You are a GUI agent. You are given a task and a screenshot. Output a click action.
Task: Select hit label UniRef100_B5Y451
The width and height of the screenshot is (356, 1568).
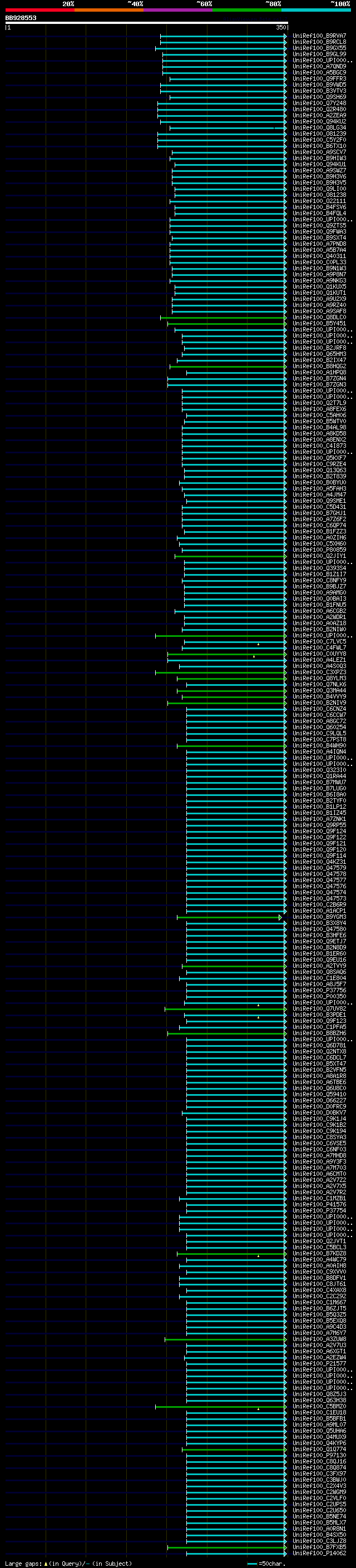pyautogui.click(x=319, y=323)
